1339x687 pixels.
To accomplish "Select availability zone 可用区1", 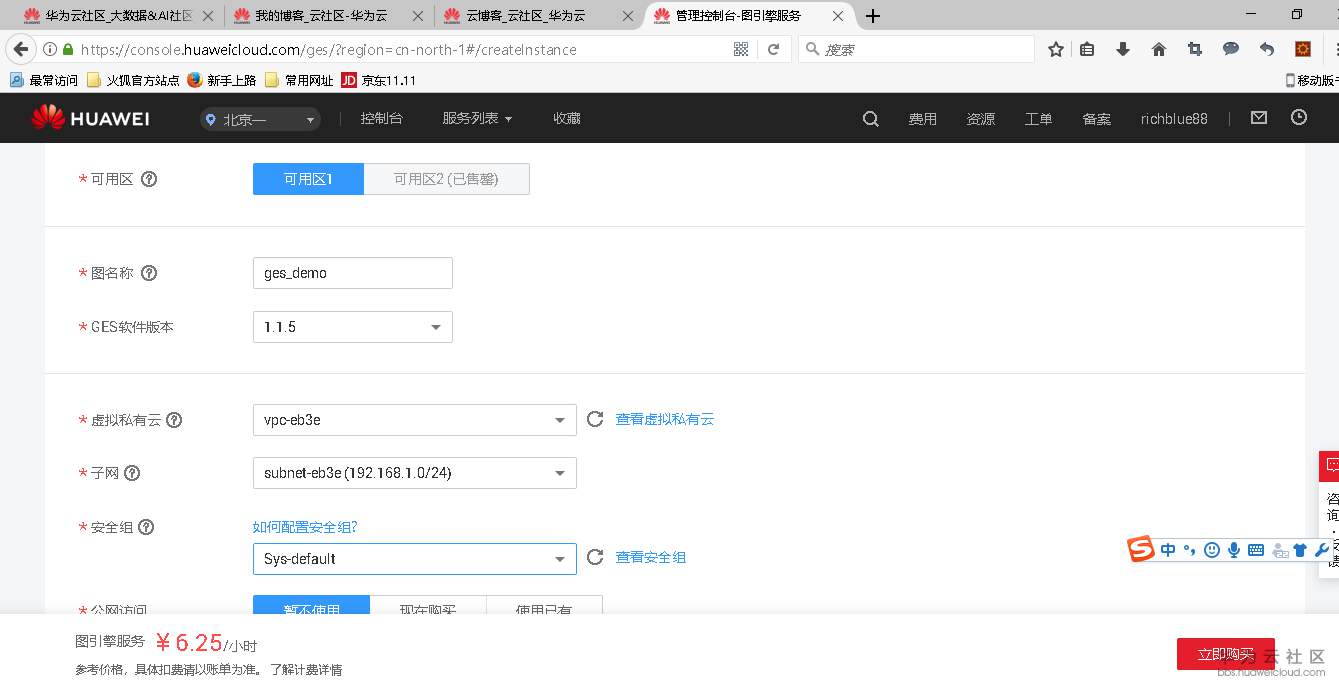I will 307,178.
